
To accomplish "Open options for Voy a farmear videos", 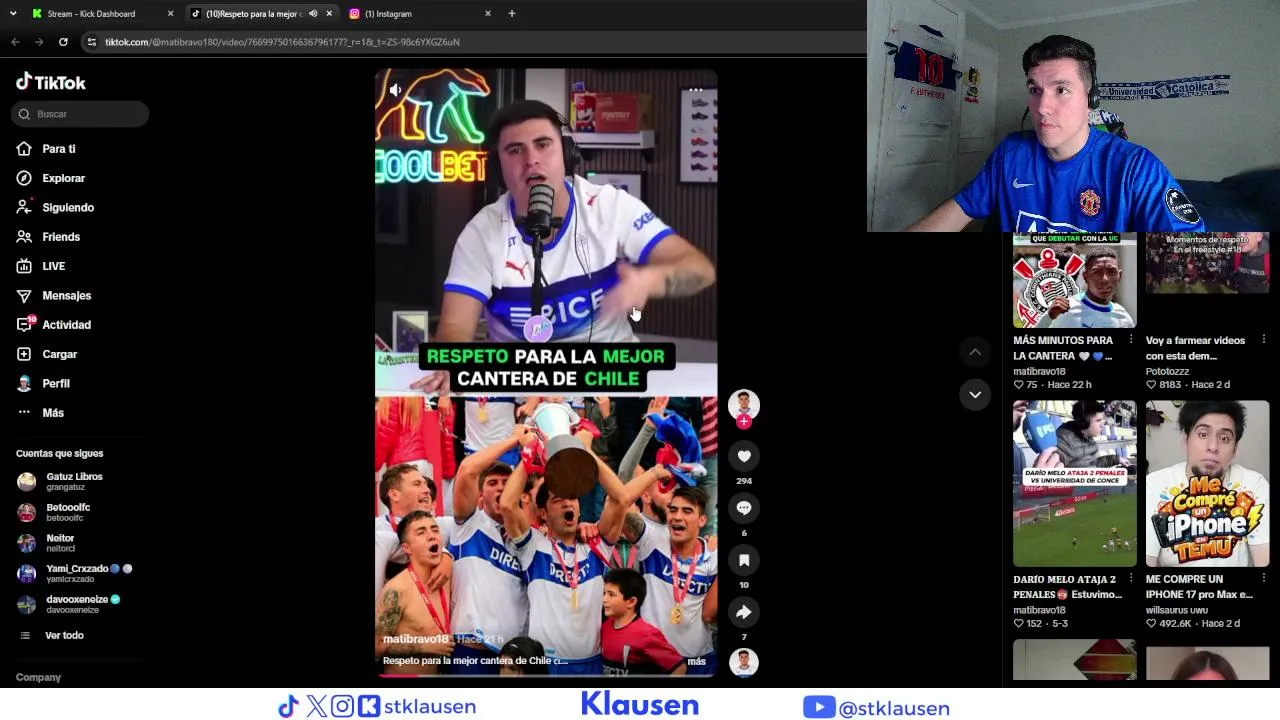I will [x=1264, y=340].
